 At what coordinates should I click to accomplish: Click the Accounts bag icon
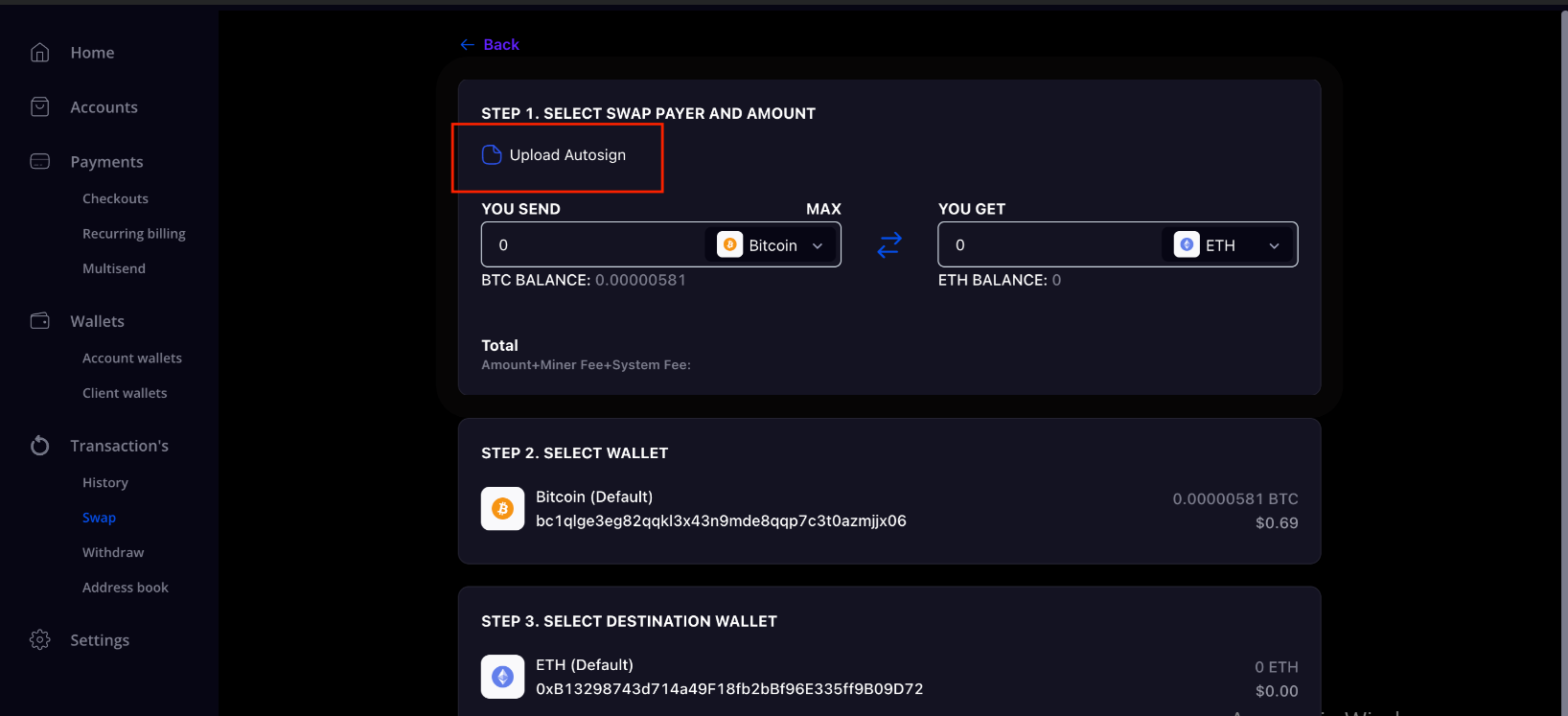pos(39,107)
